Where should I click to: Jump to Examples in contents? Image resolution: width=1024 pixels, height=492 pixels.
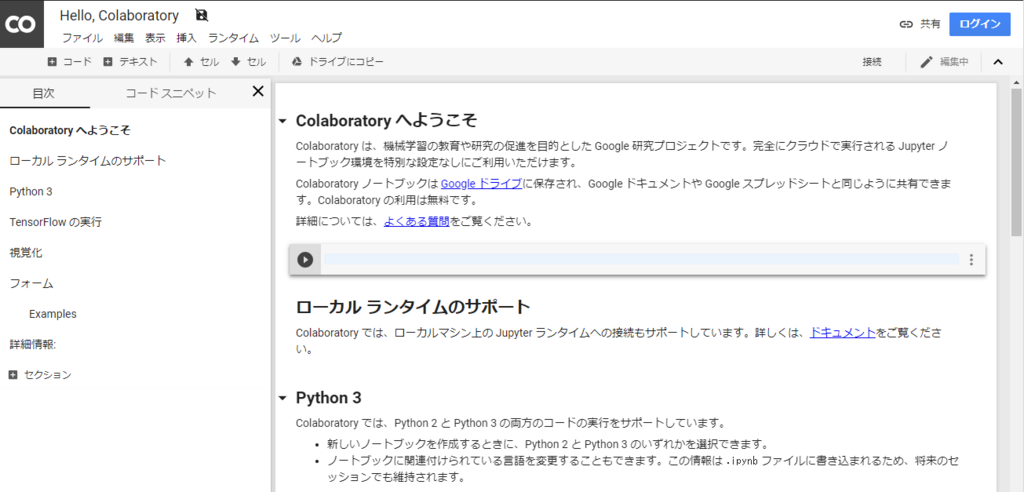coord(53,314)
